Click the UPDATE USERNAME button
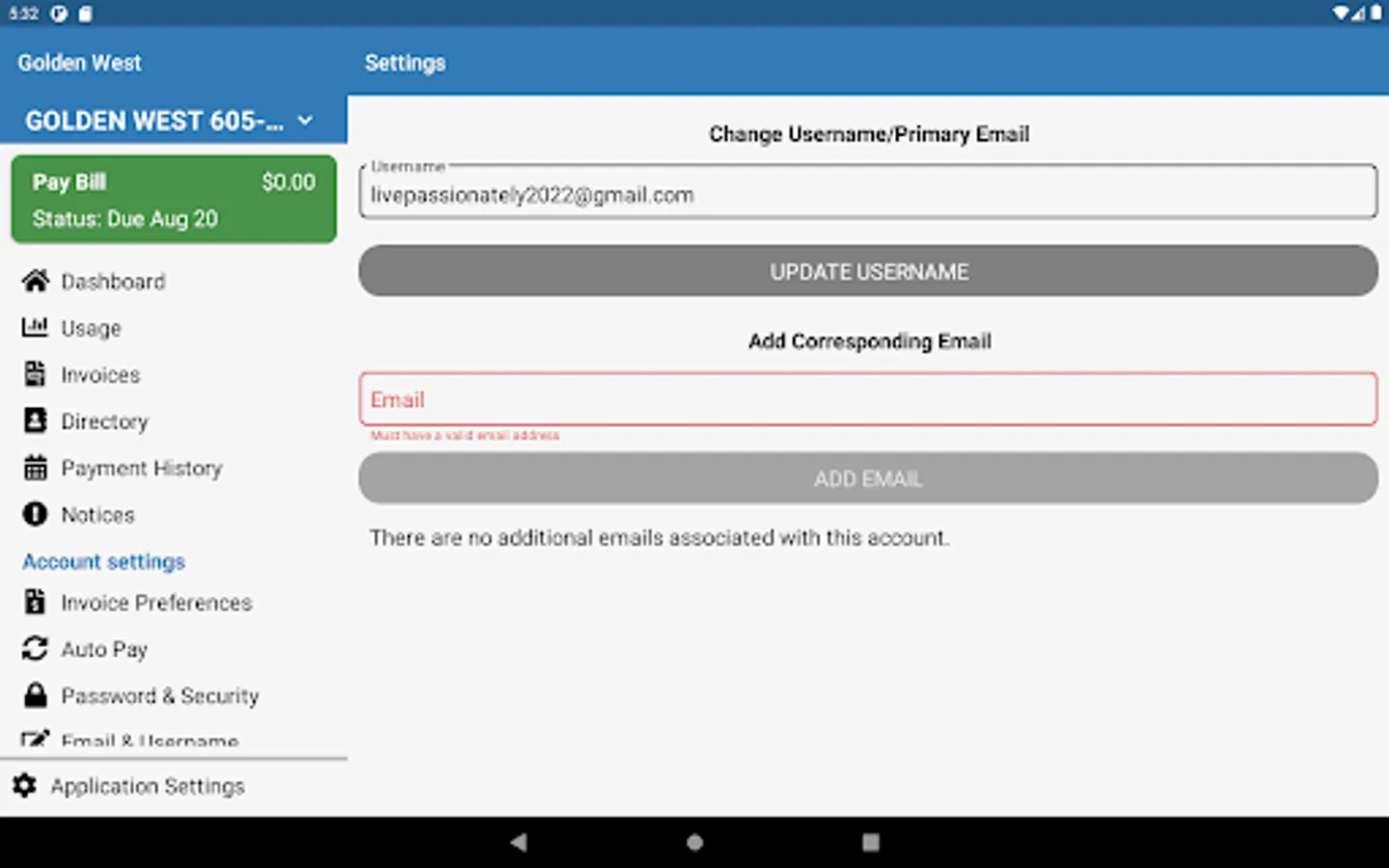Screen dimensions: 1389x868 868,271
